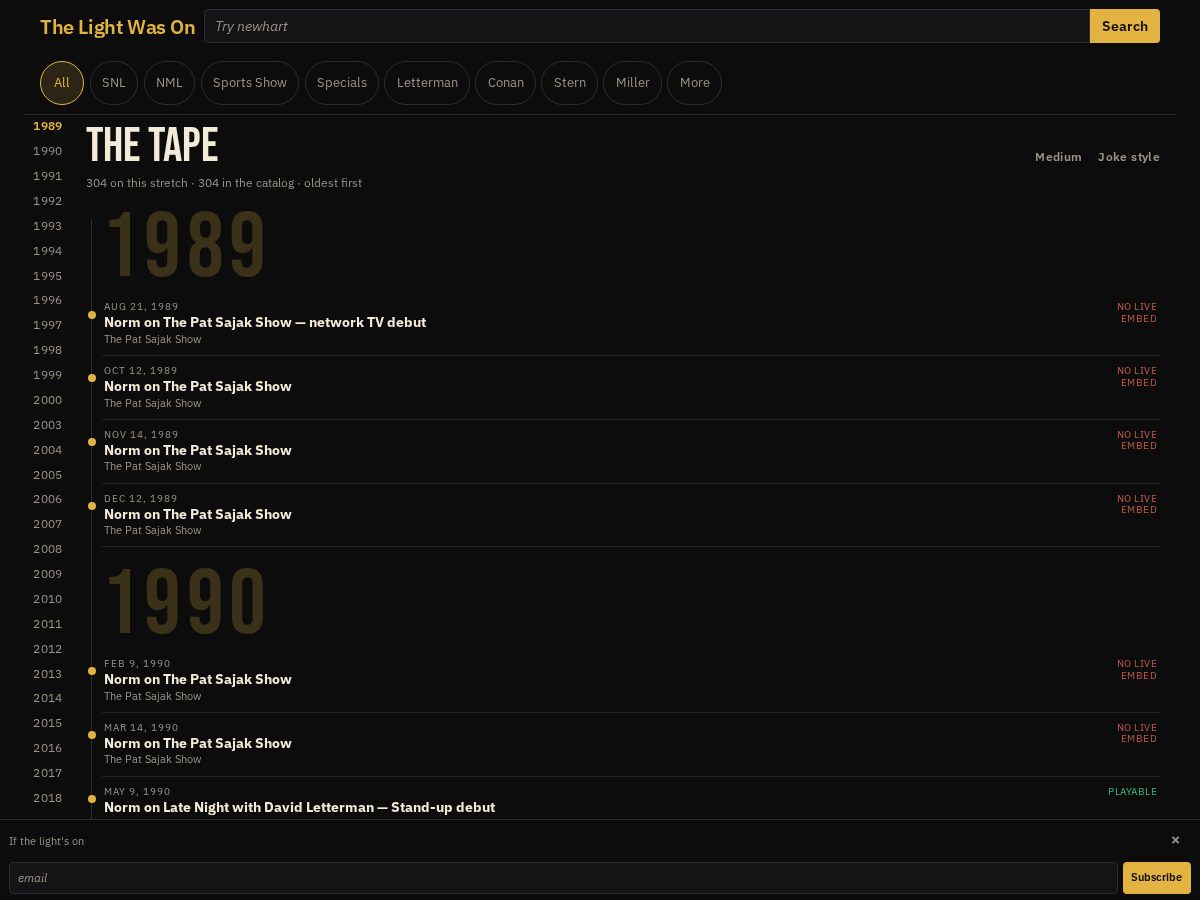Jump to year 2015 in sidebar
Screen dimensions: 1200x900
click(47, 723)
